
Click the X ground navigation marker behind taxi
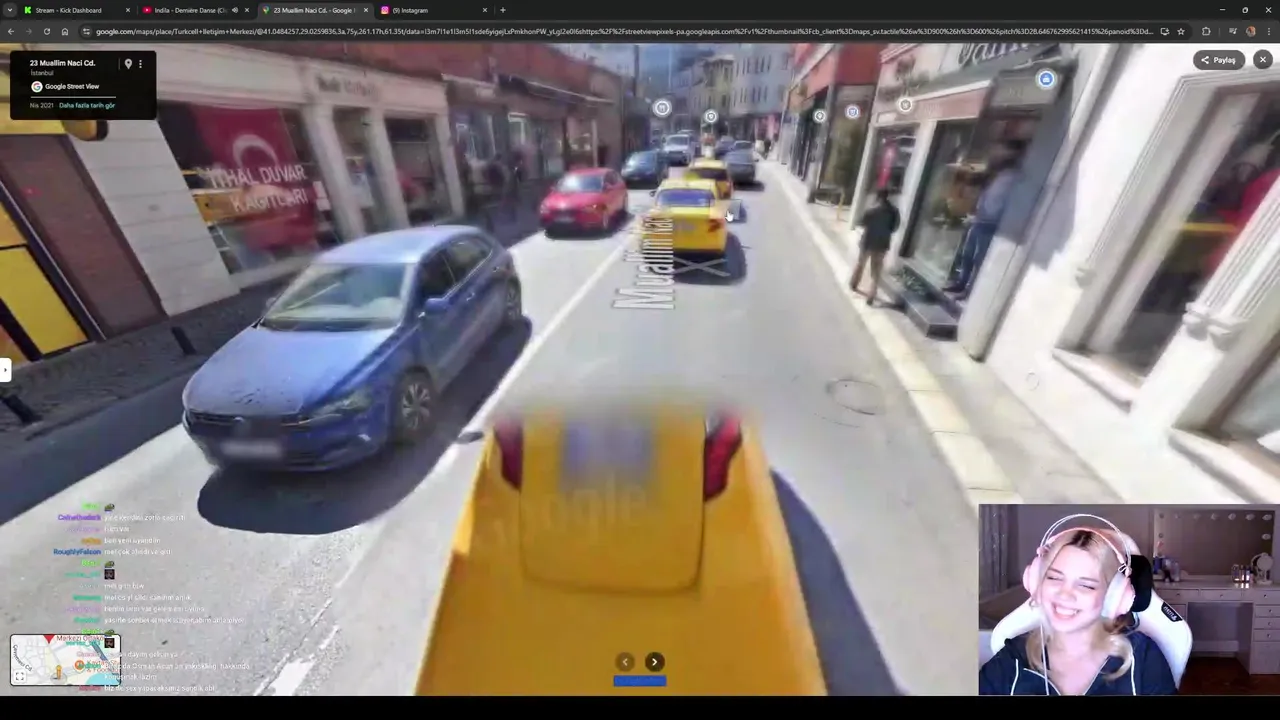703,267
